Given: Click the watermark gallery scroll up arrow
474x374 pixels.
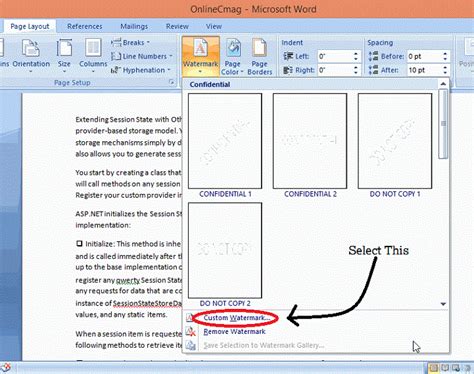Looking at the screenshot, I should (x=443, y=84).
